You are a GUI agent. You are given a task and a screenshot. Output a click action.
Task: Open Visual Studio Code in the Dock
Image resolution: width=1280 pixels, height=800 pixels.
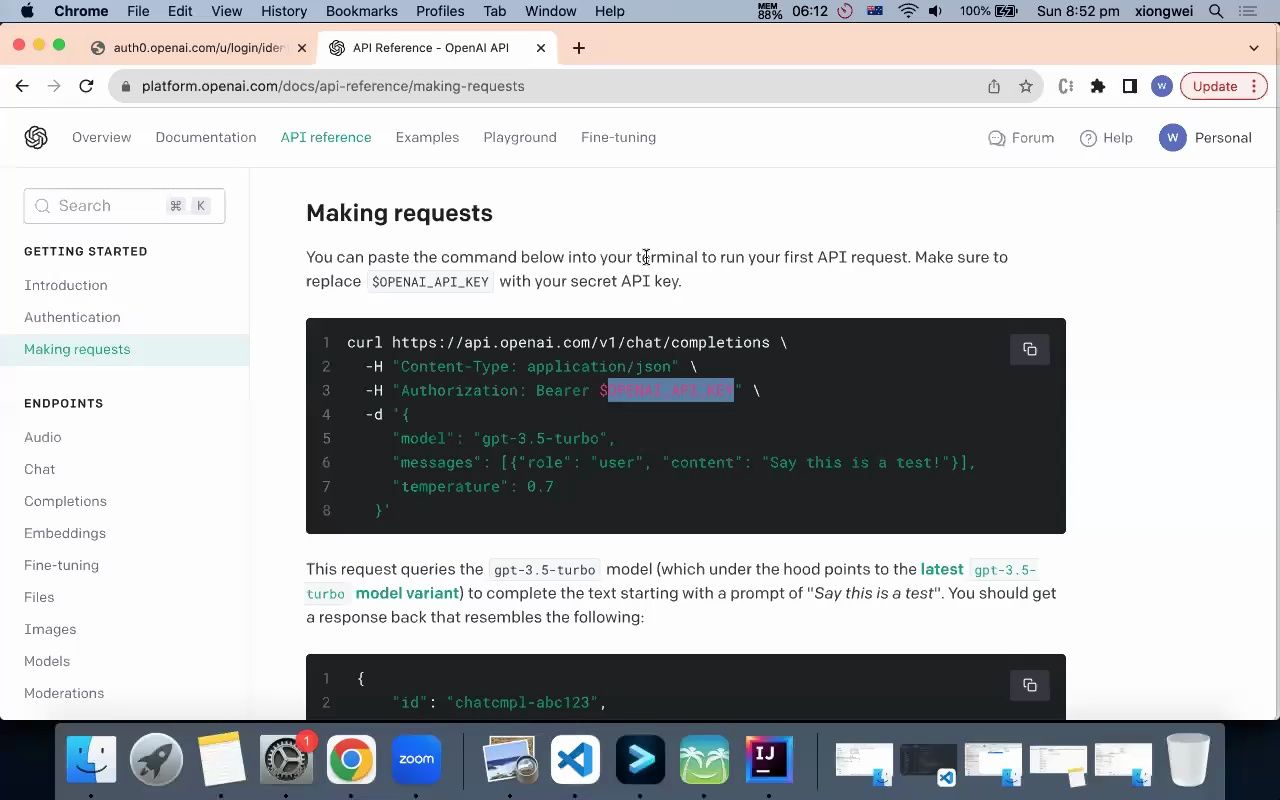575,760
